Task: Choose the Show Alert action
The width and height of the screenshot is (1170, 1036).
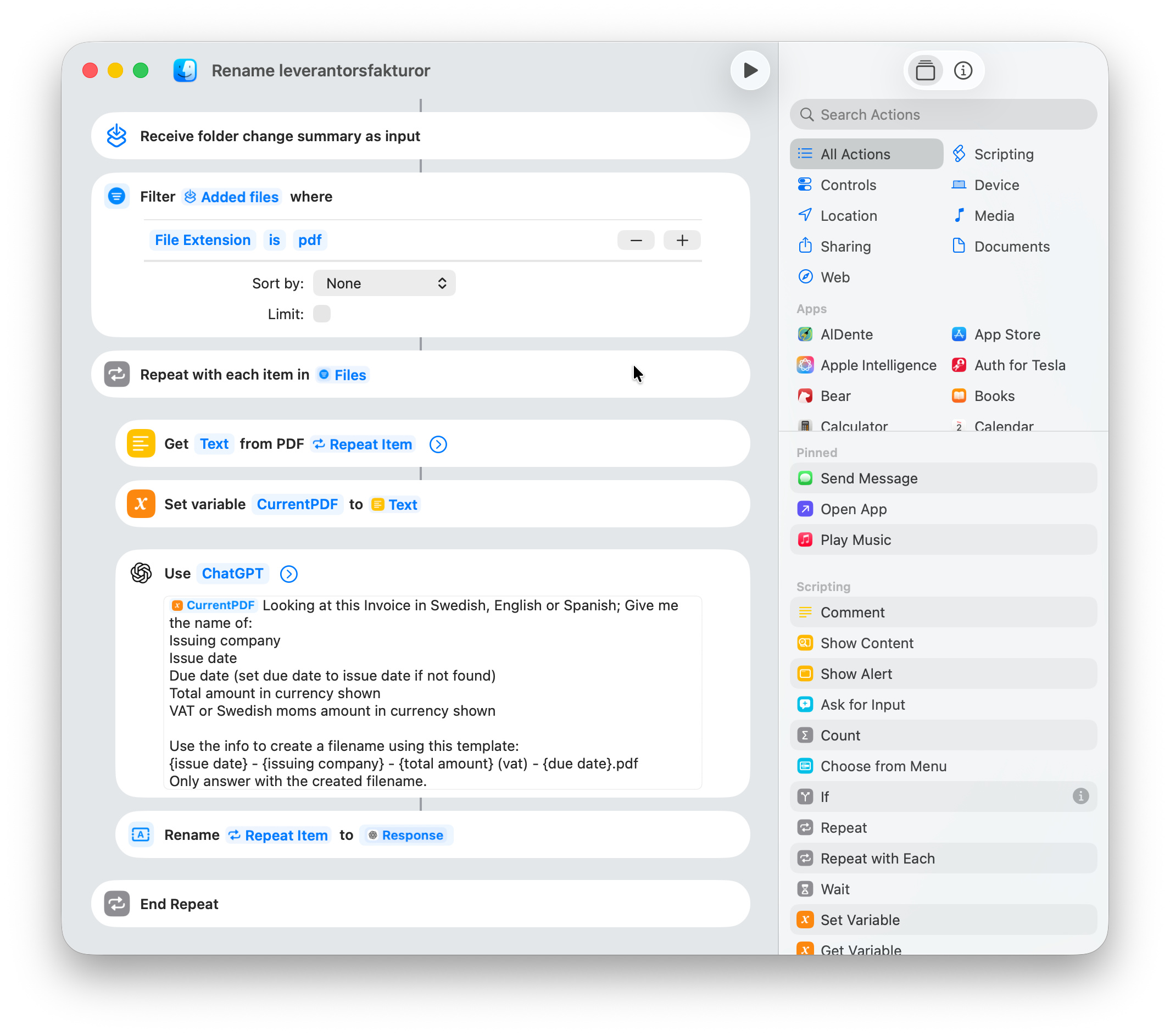Action: click(856, 673)
